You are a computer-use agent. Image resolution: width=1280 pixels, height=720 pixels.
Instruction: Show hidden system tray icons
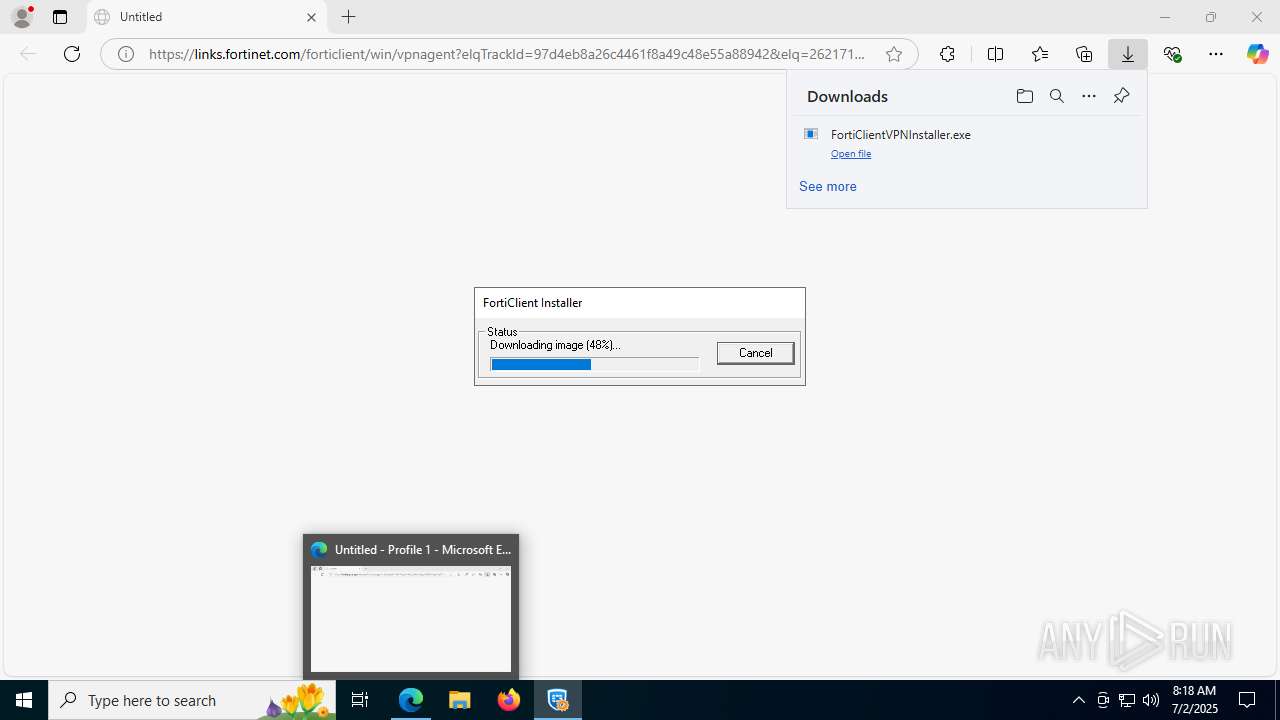pos(1078,700)
